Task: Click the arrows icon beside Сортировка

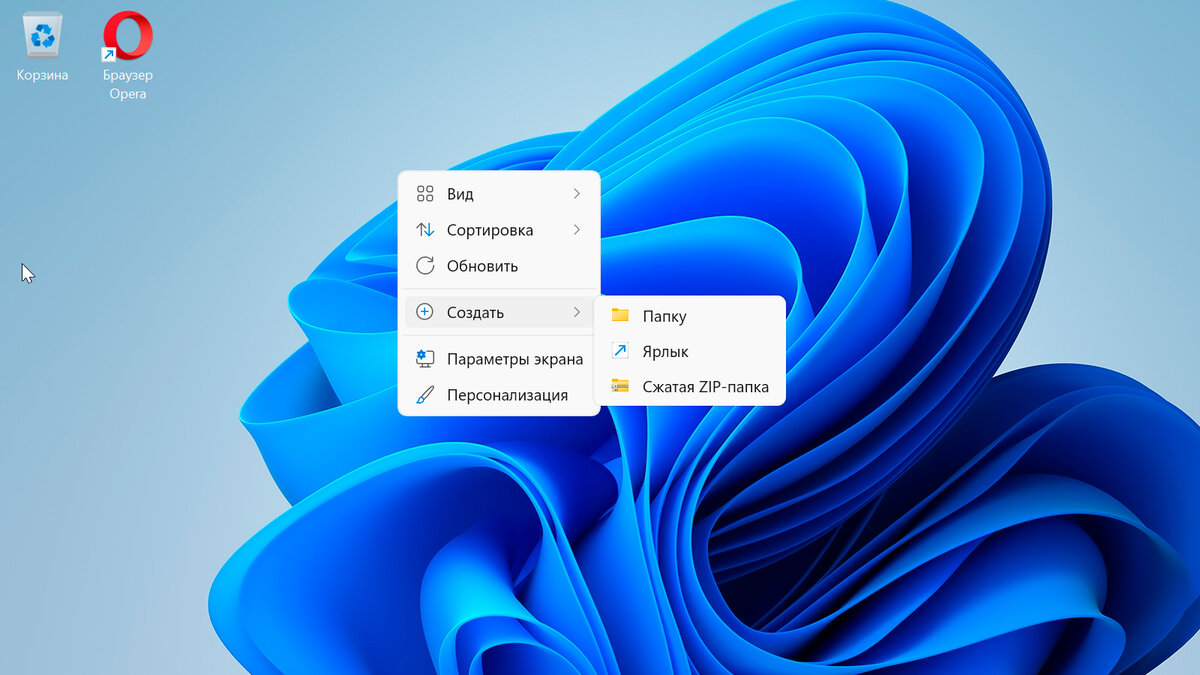Action: pos(425,230)
